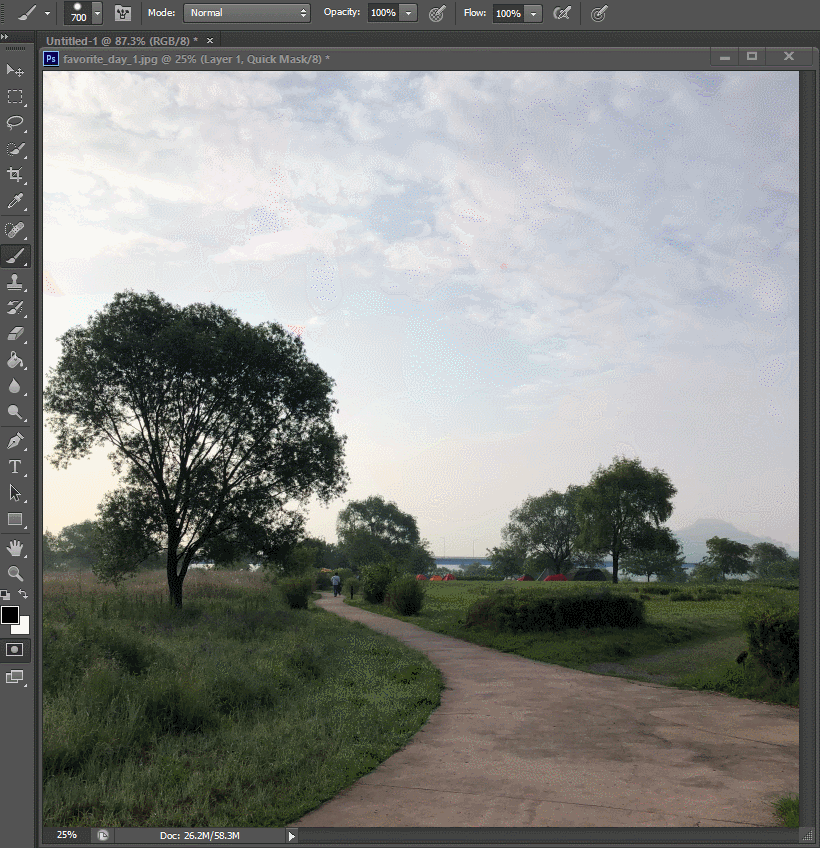Viewport: 820px width, 848px height.
Task: Click the Doc: 26.2M/58.3M status text
Action: click(x=200, y=836)
